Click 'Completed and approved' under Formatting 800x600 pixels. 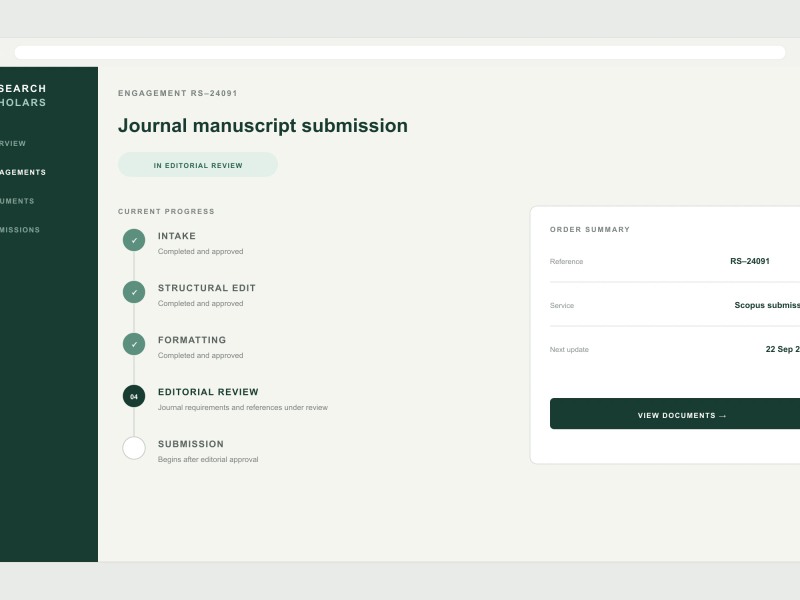(x=201, y=356)
